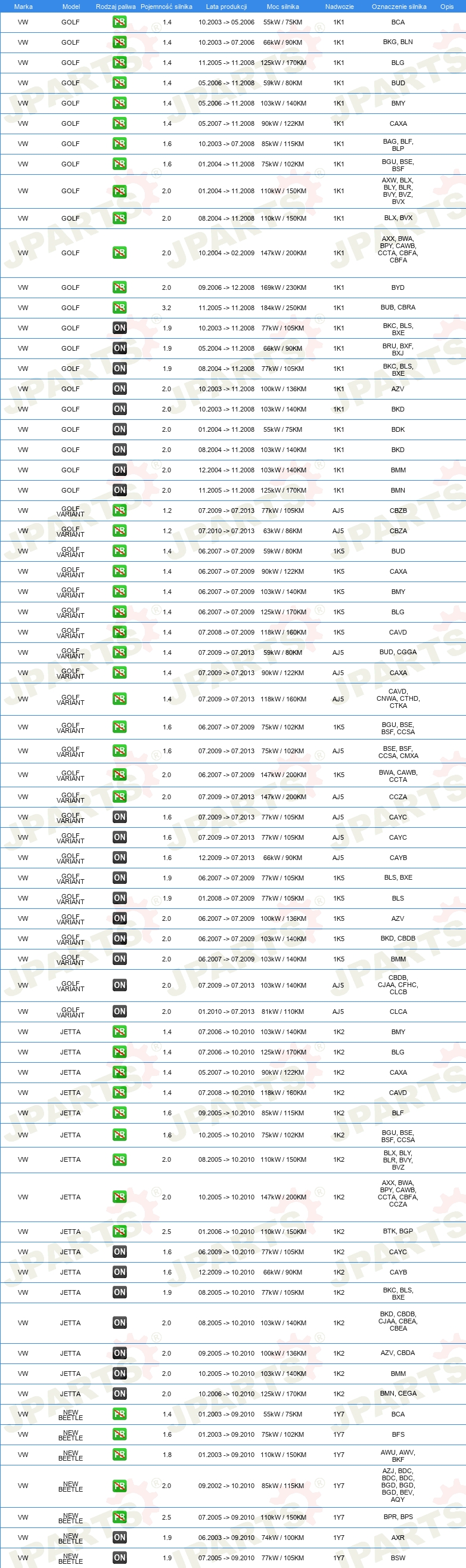Select the diesel icon in Golf Variant CLCA row

[x=120, y=1012]
